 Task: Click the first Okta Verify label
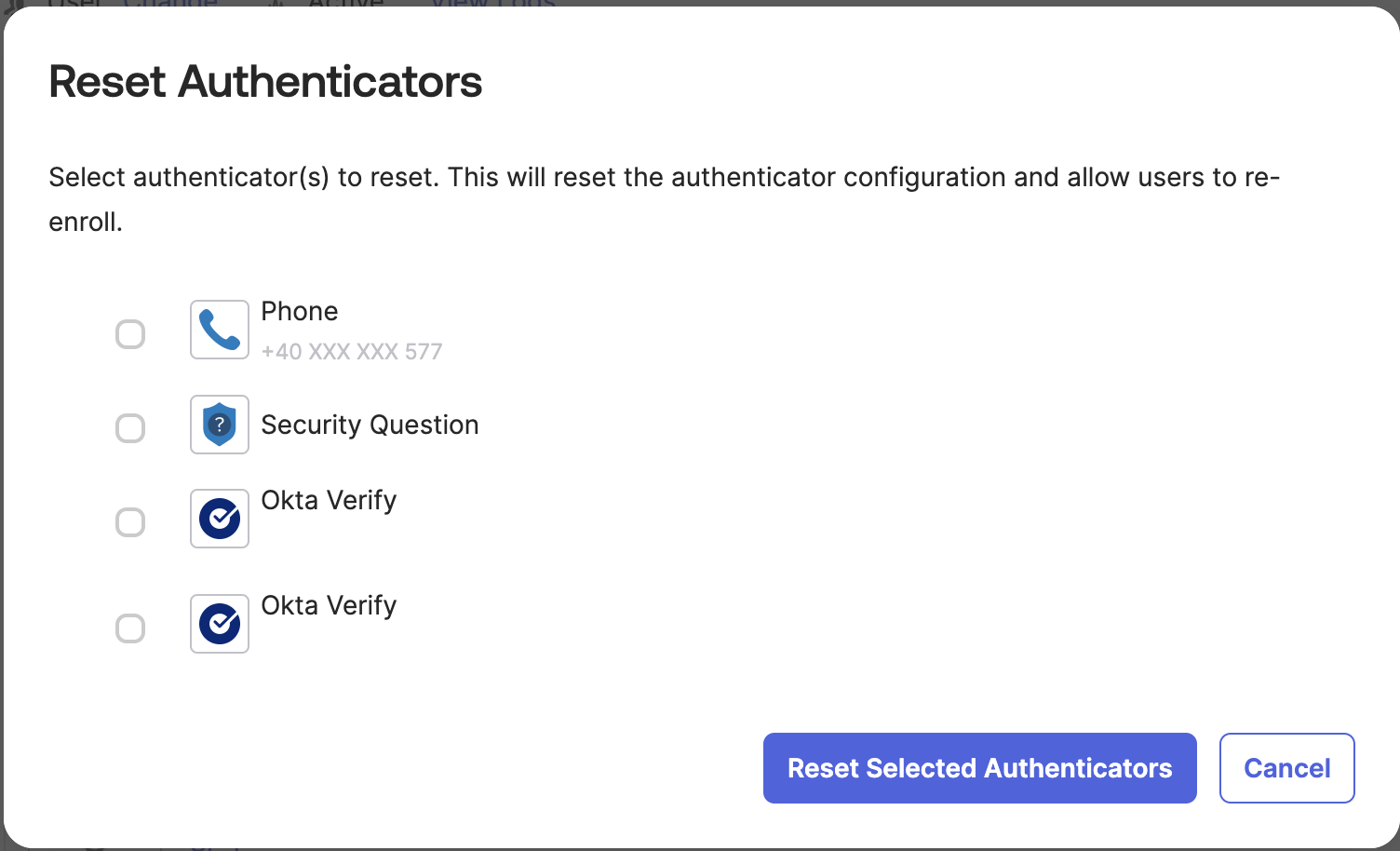pyautogui.click(x=329, y=500)
